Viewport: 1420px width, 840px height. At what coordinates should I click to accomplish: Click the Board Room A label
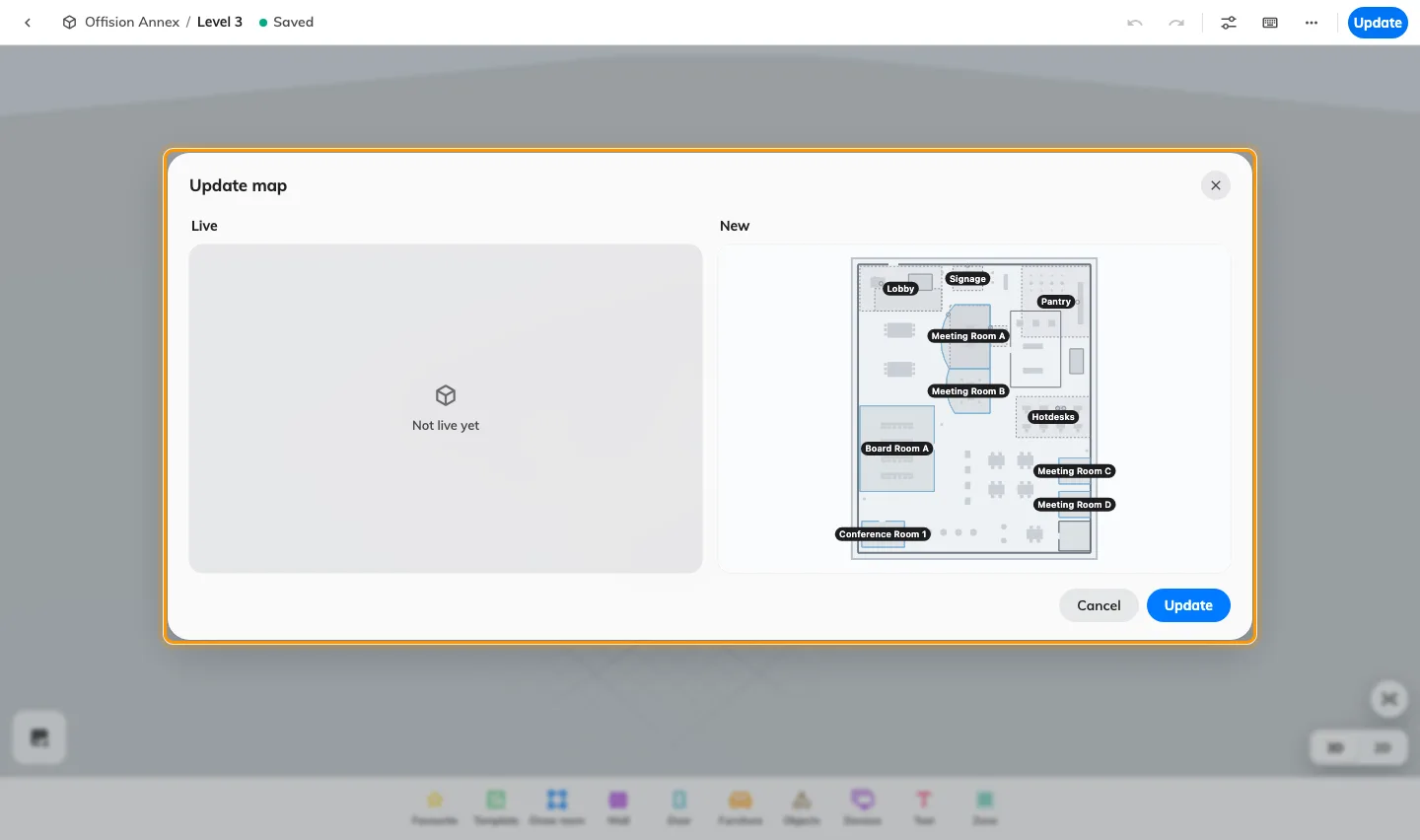coord(896,449)
